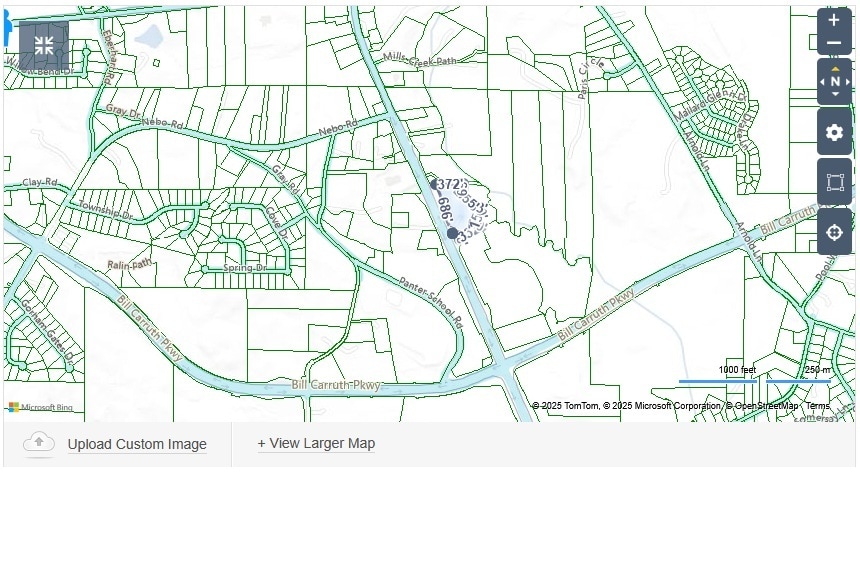The width and height of the screenshot is (860, 579).
Task: Collapse the map with the shrink icon
Action: click(x=44, y=45)
